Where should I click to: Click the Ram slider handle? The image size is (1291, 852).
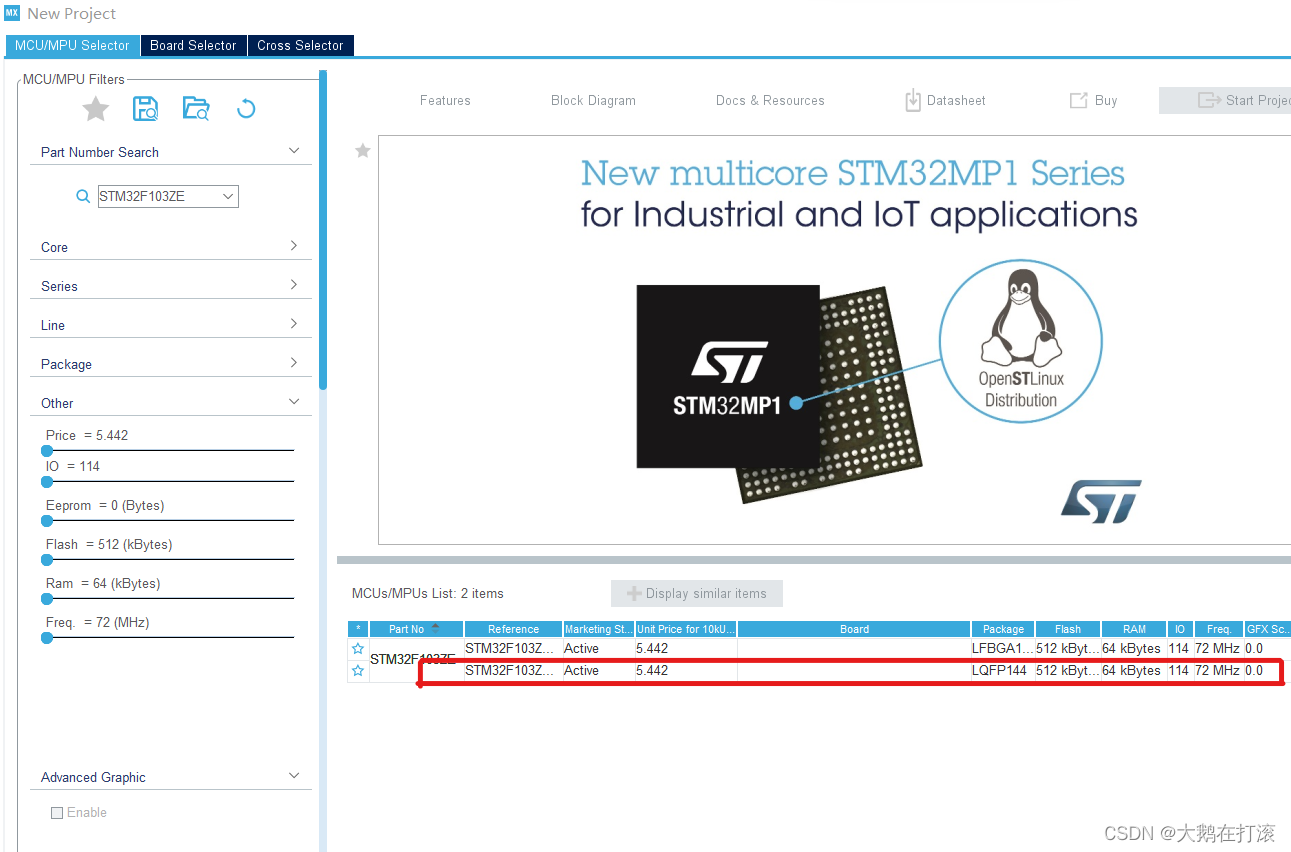click(x=47, y=599)
